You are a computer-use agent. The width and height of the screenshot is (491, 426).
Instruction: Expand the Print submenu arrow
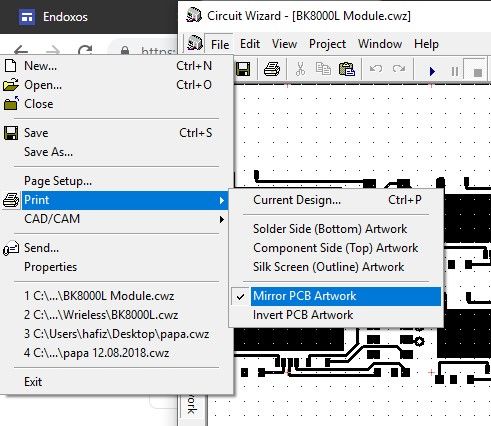[x=221, y=200]
